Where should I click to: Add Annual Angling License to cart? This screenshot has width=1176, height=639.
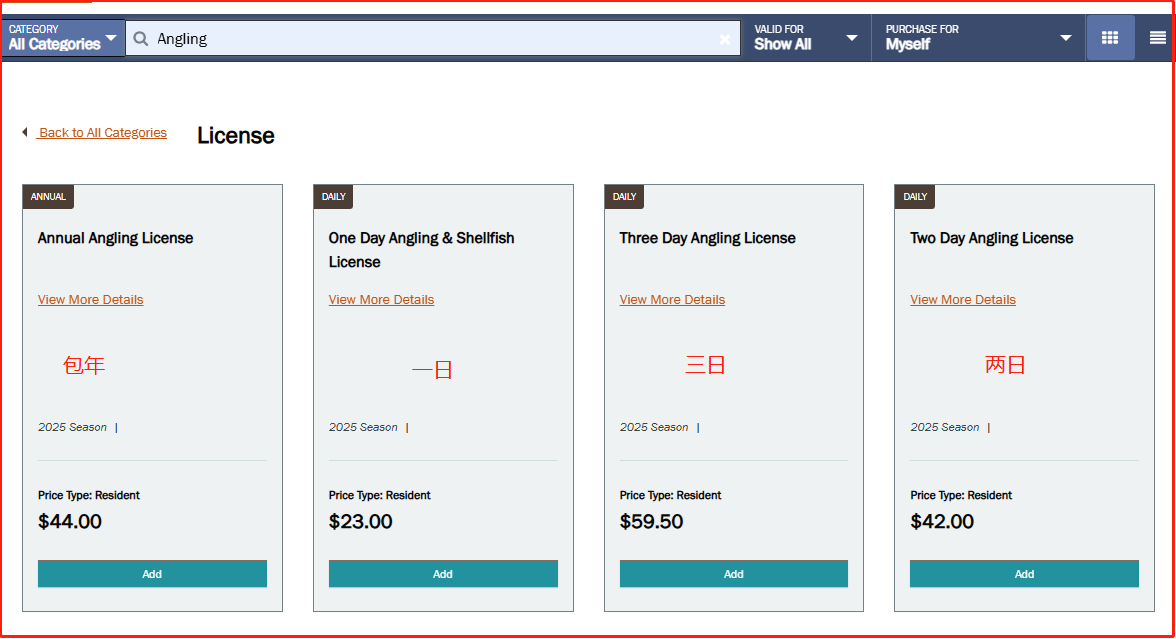click(x=152, y=574)
